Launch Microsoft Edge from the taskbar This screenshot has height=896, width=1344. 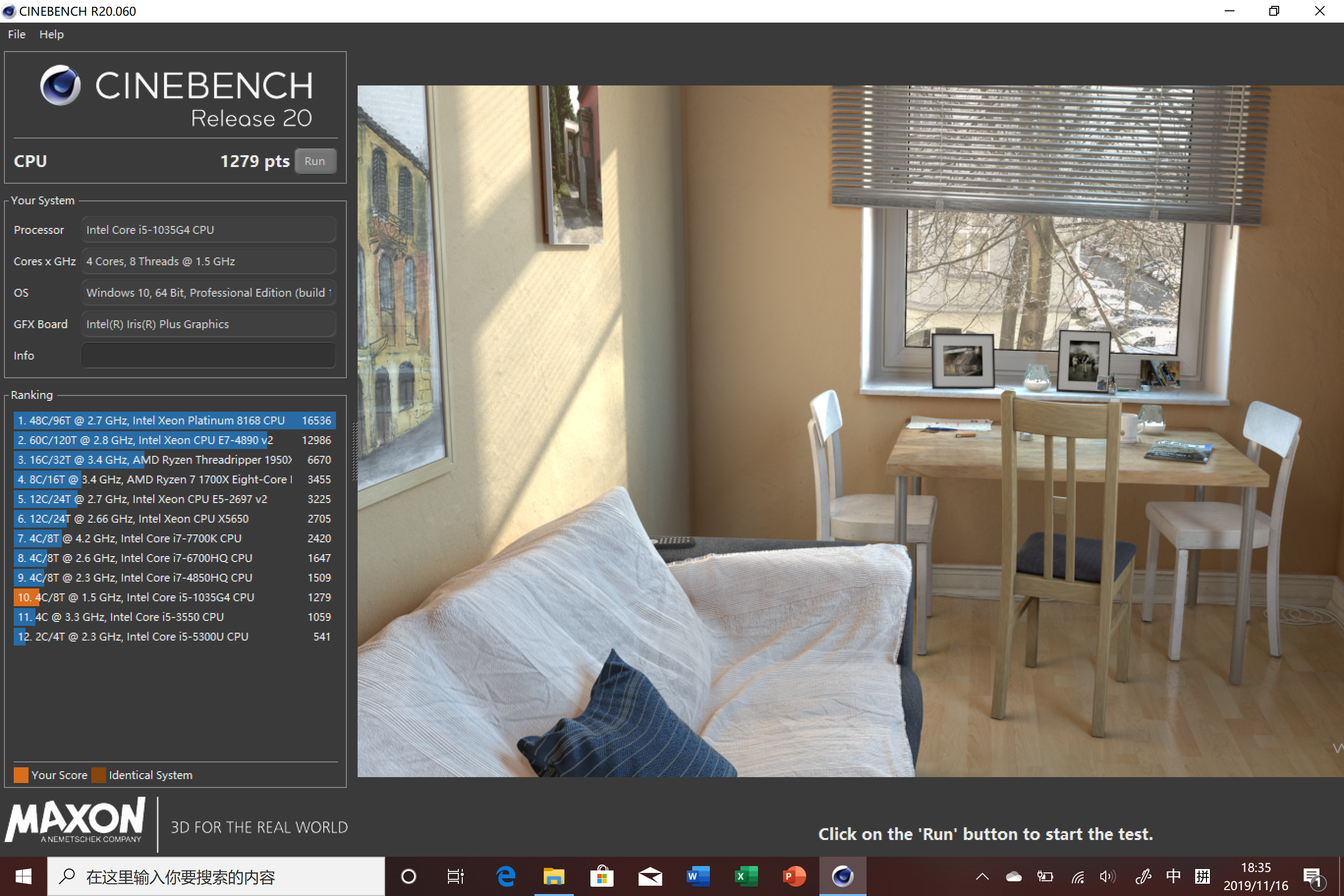[x=505, y=876]
